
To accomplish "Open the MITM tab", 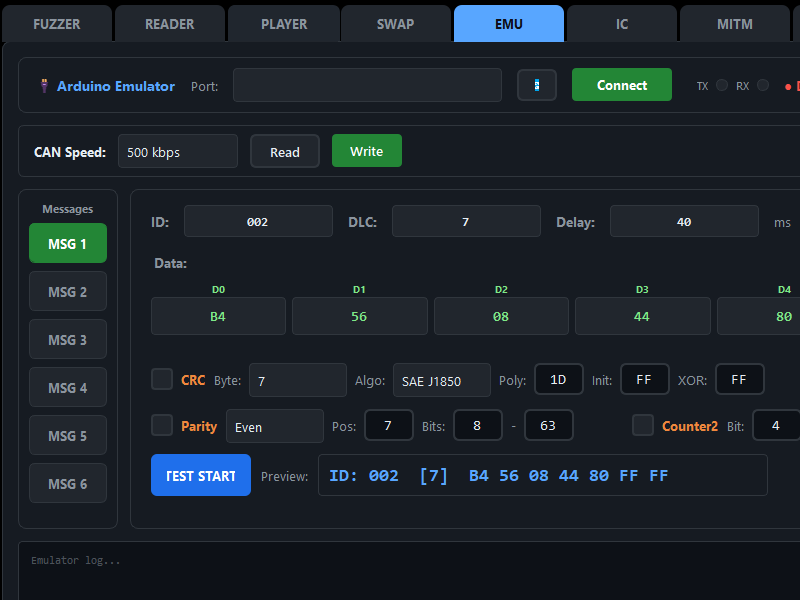I will (x=735, y=24).
